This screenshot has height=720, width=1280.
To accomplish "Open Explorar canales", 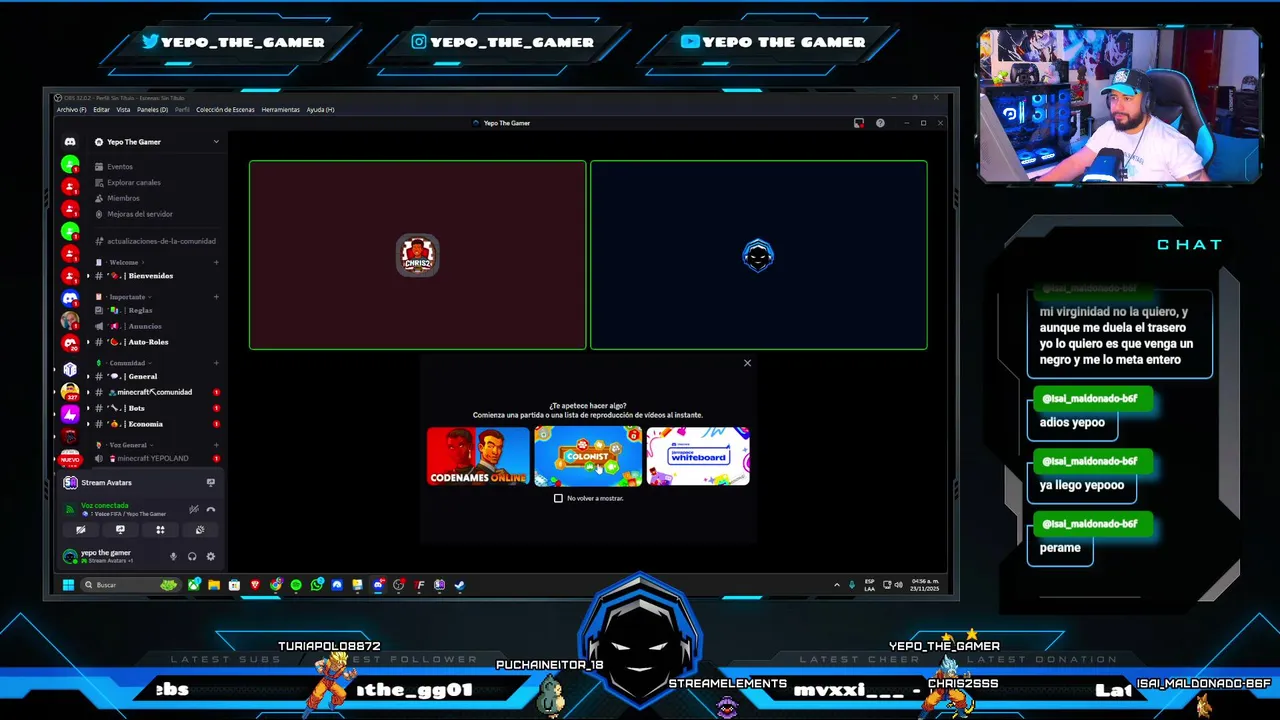I will [x=134, y=183].
